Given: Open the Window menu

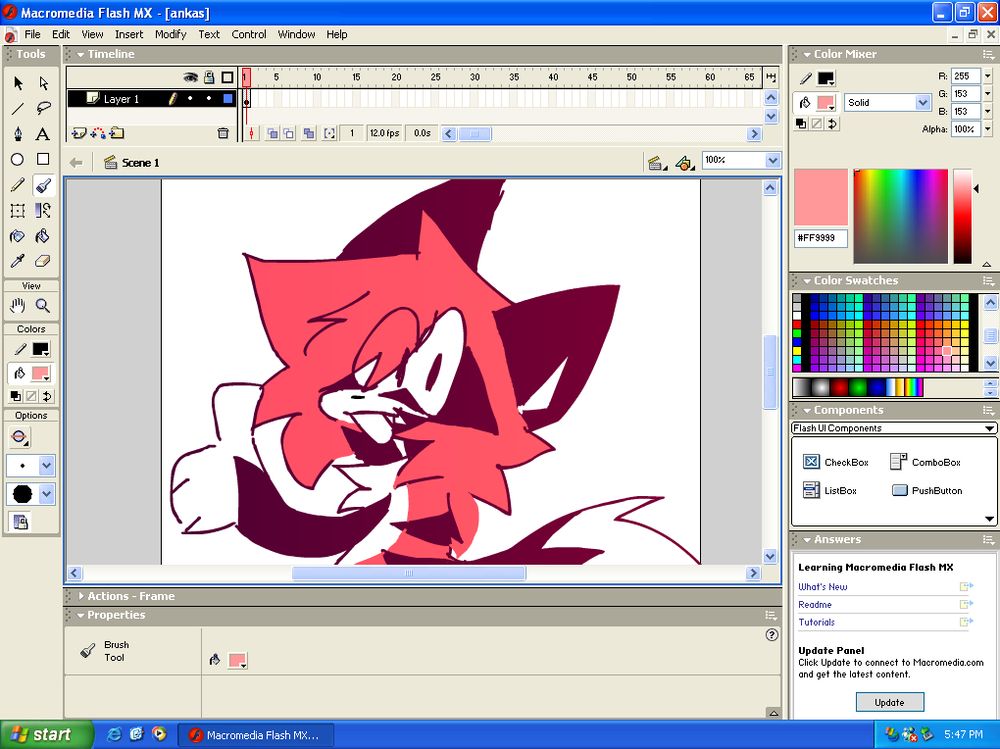Looking at the screenshot, I should (296, 34).
